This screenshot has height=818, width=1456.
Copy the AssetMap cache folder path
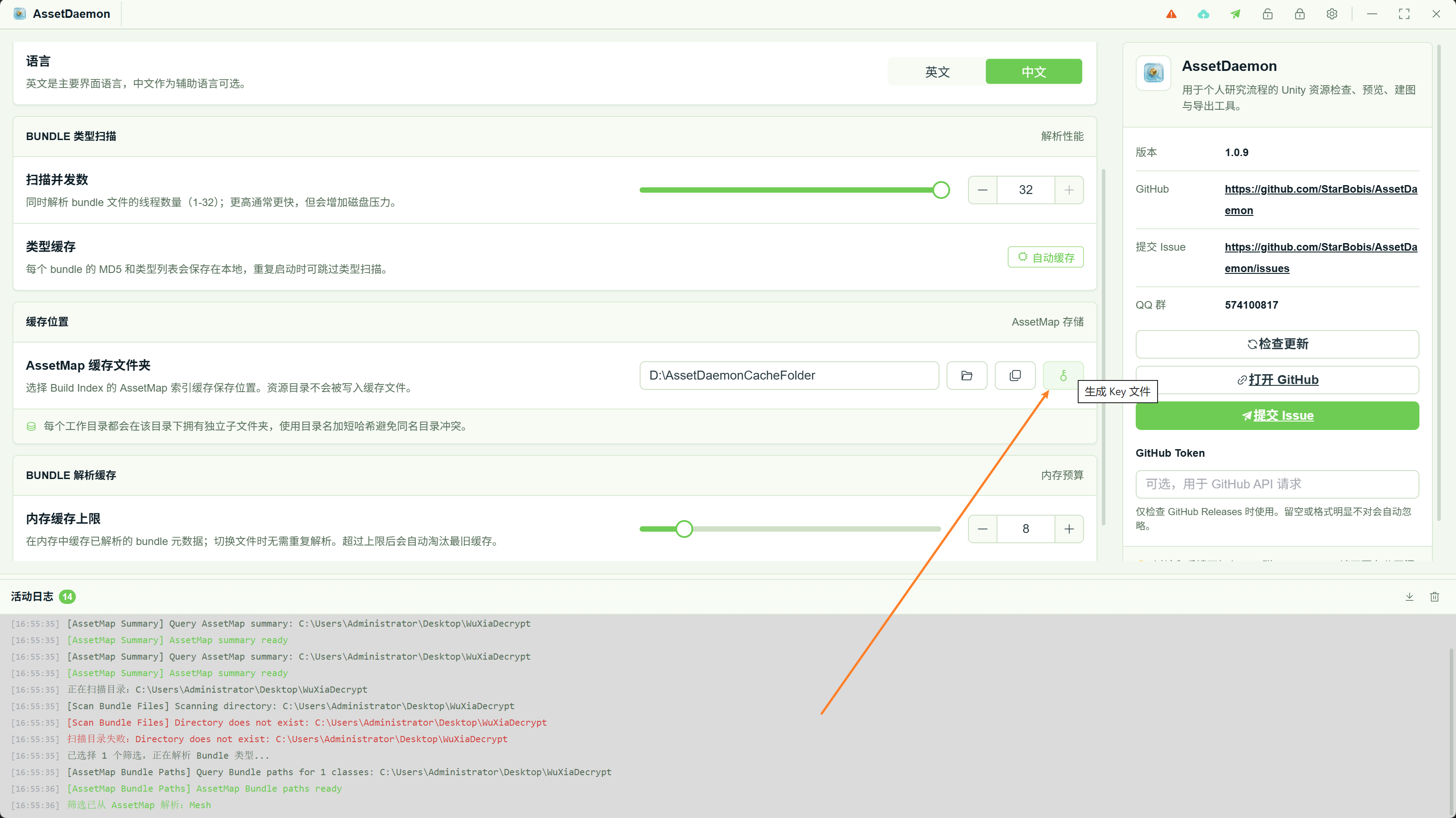pos(1015,376)
